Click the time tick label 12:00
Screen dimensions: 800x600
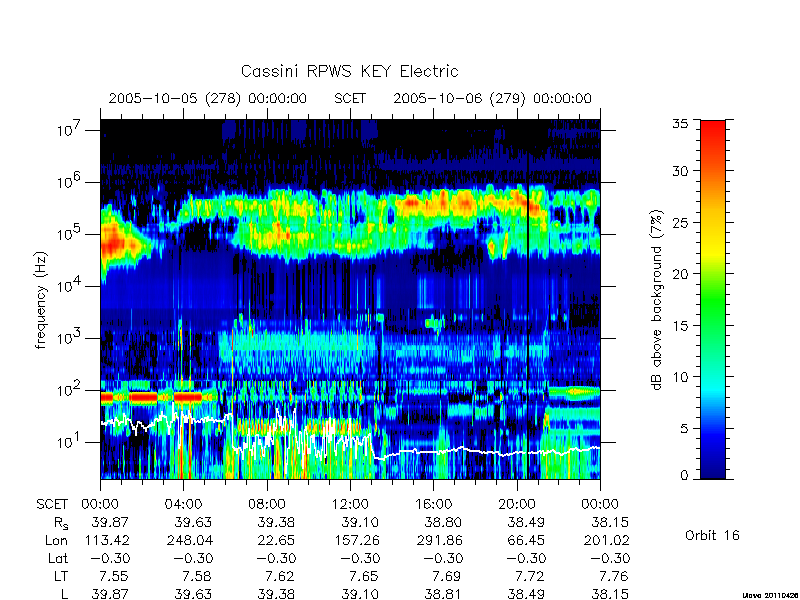click(x=350, y=504)
